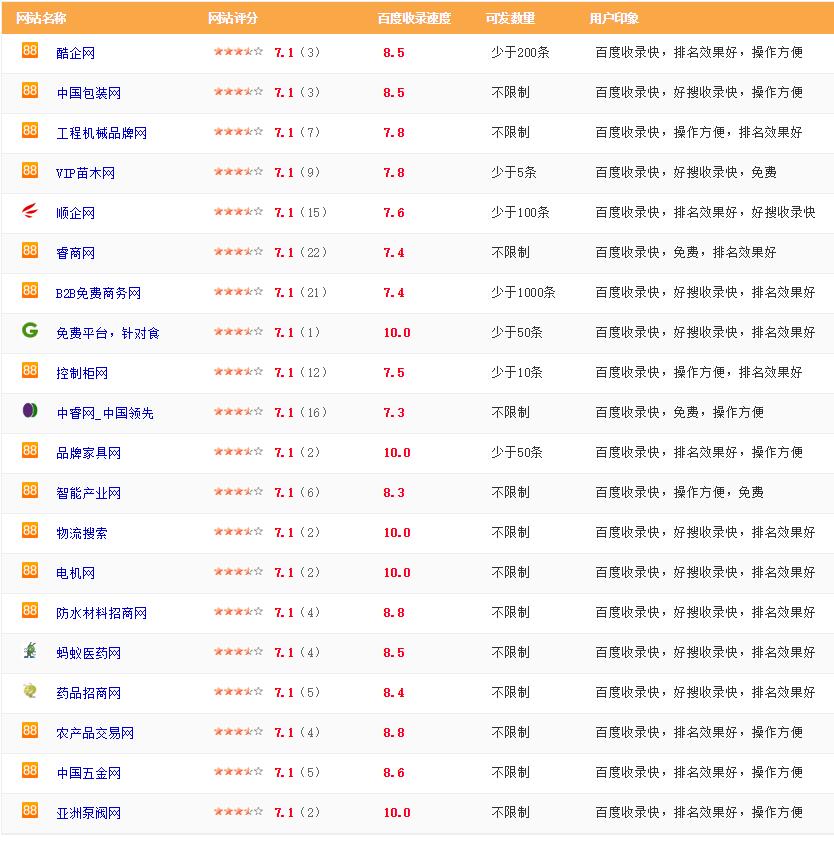Go to the 顺企网 site link

tap(76, 213)
